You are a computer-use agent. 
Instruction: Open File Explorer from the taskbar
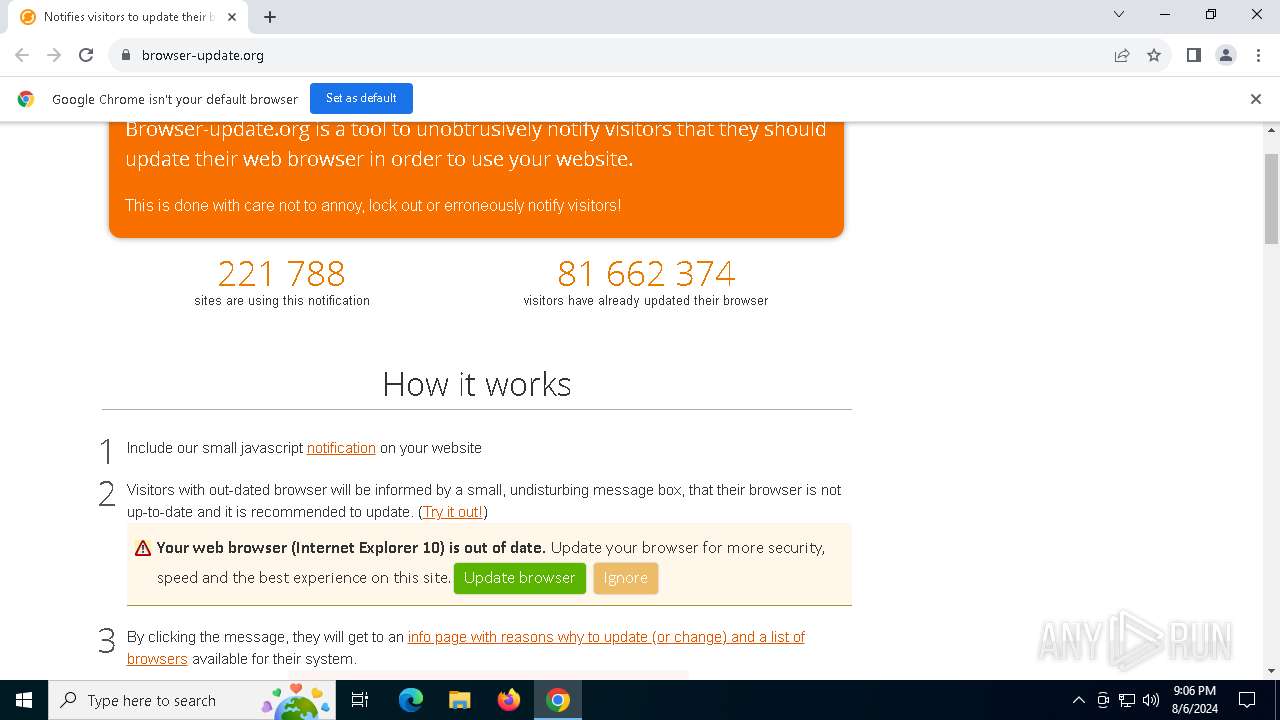pos(459,700)
